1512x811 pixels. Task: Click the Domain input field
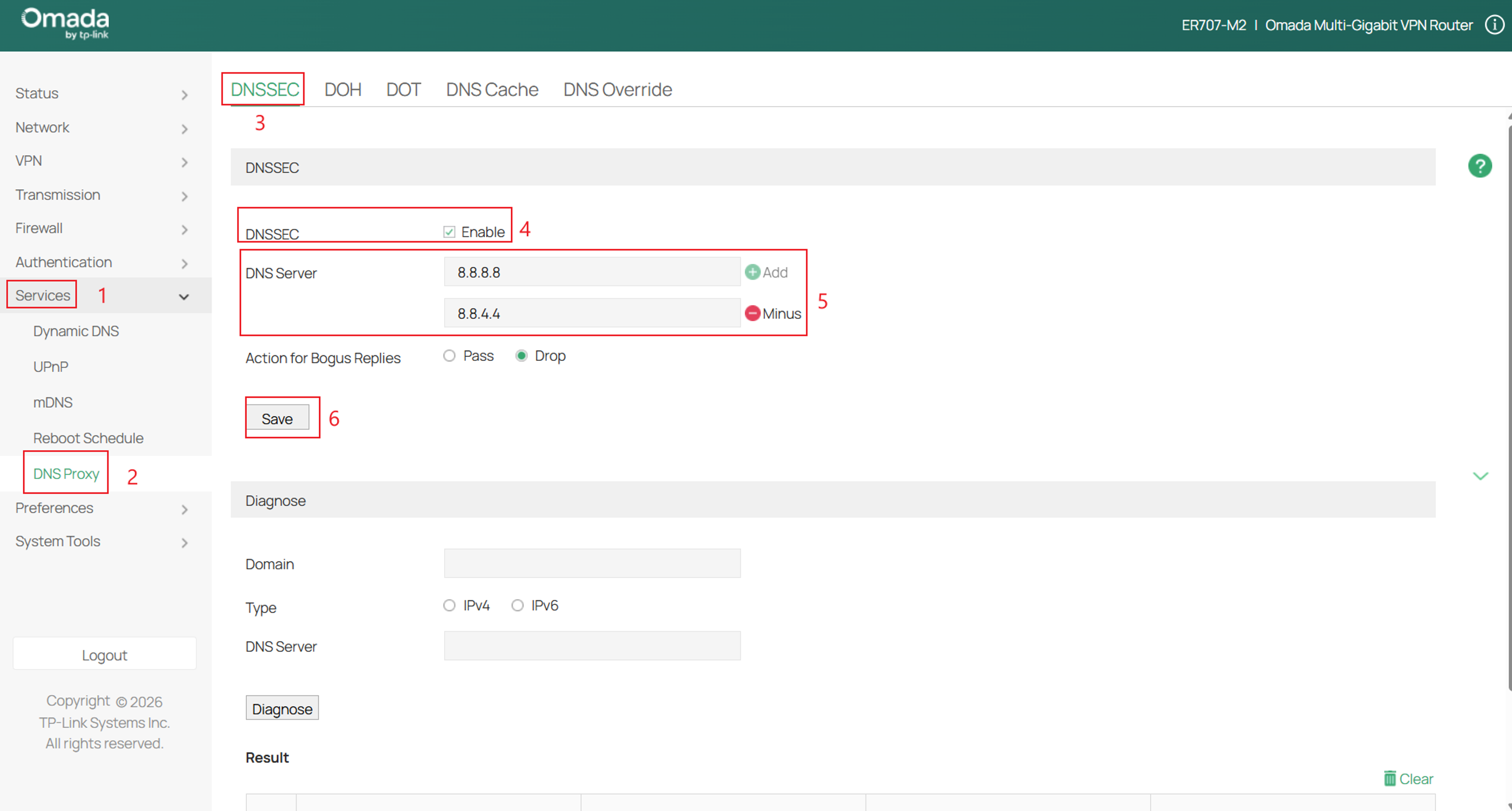point(592,564)
